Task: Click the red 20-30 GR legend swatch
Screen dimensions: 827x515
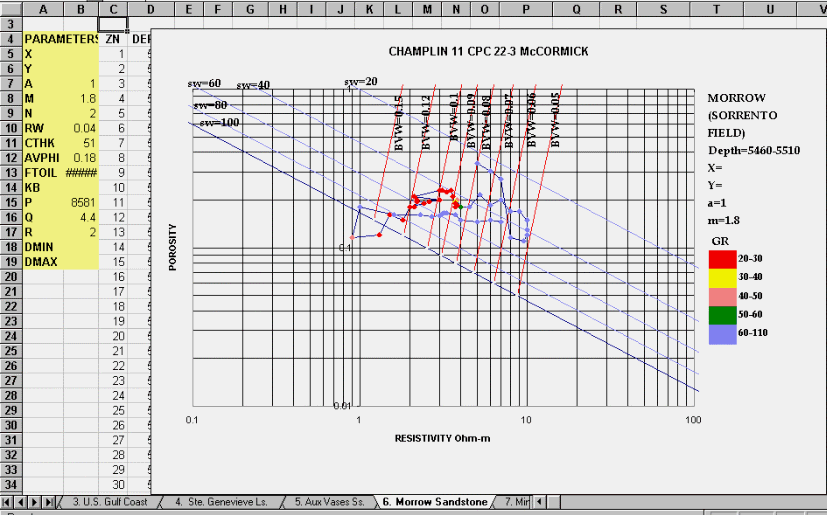Action: pyautogui.click(x=722, y=258)
